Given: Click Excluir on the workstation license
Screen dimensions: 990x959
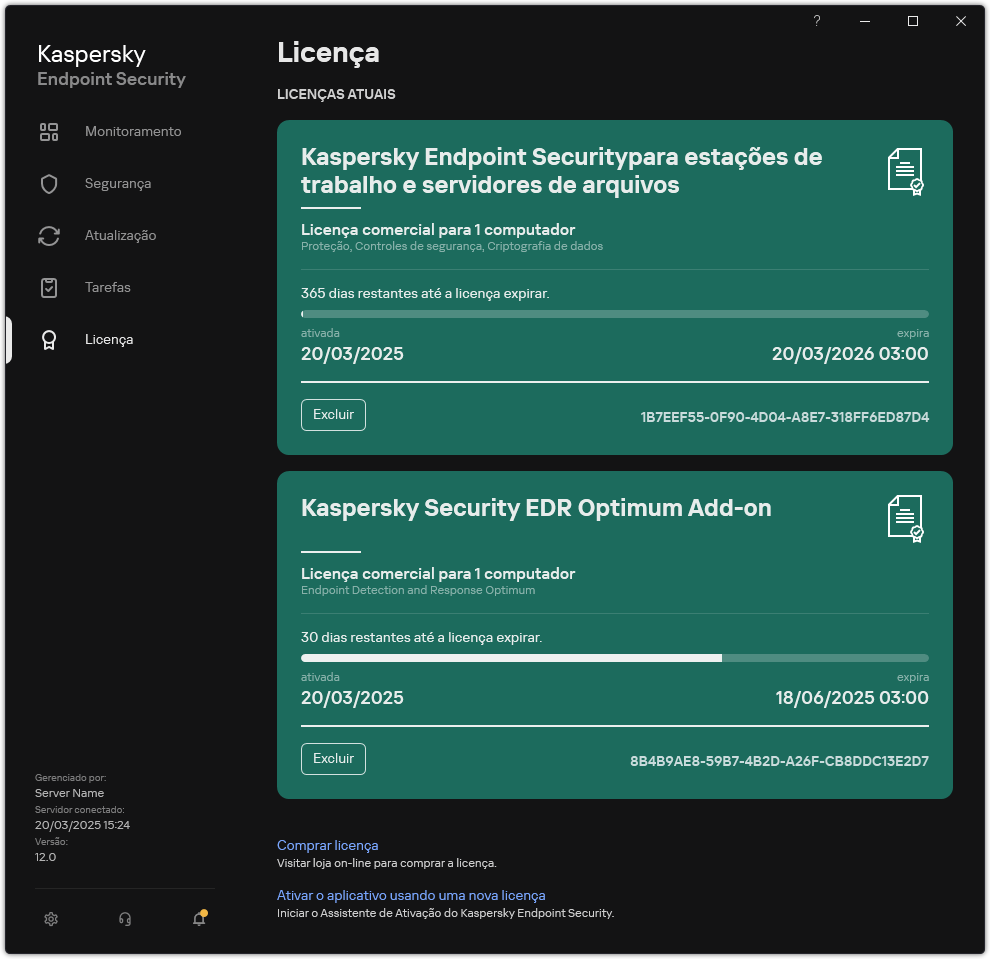Looking at the screenshot, I should (333, 414).
